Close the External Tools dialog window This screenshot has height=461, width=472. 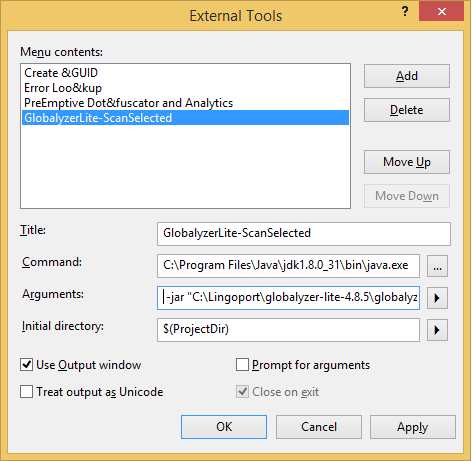click(x=441, y=11)
